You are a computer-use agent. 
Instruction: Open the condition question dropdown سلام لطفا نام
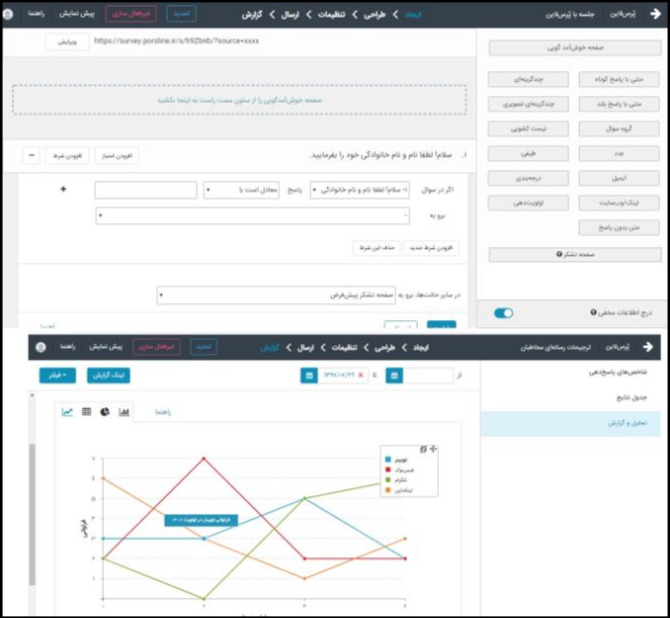[x=360, y=190]
